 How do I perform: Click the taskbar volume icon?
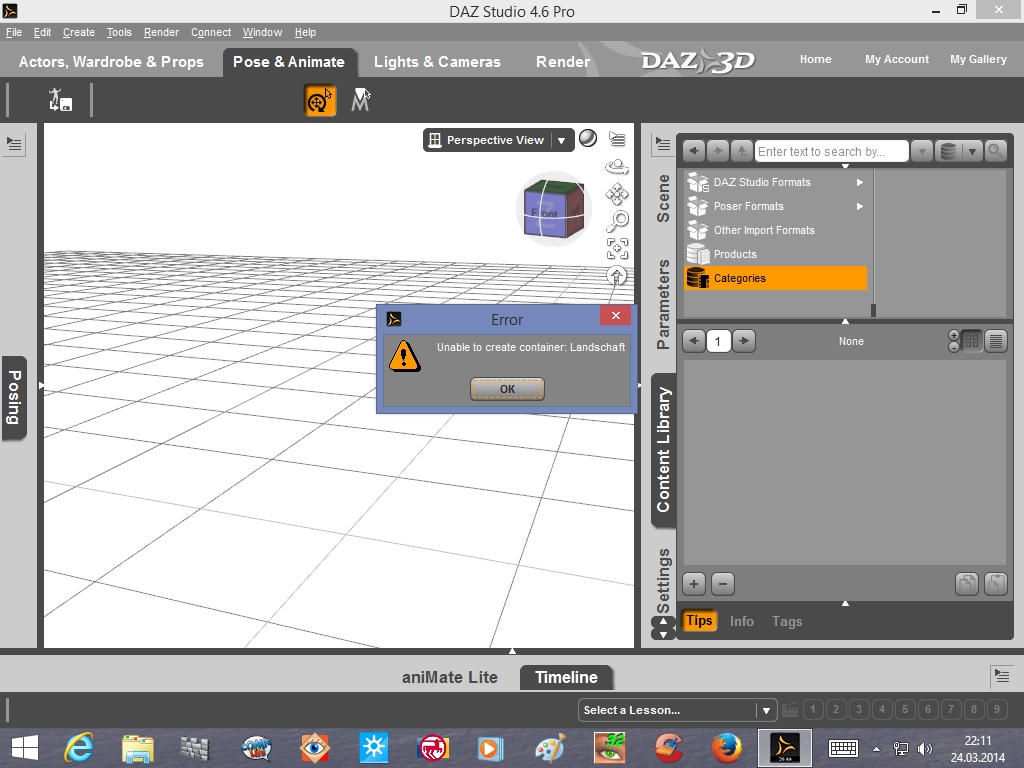(x=925, y=748)
